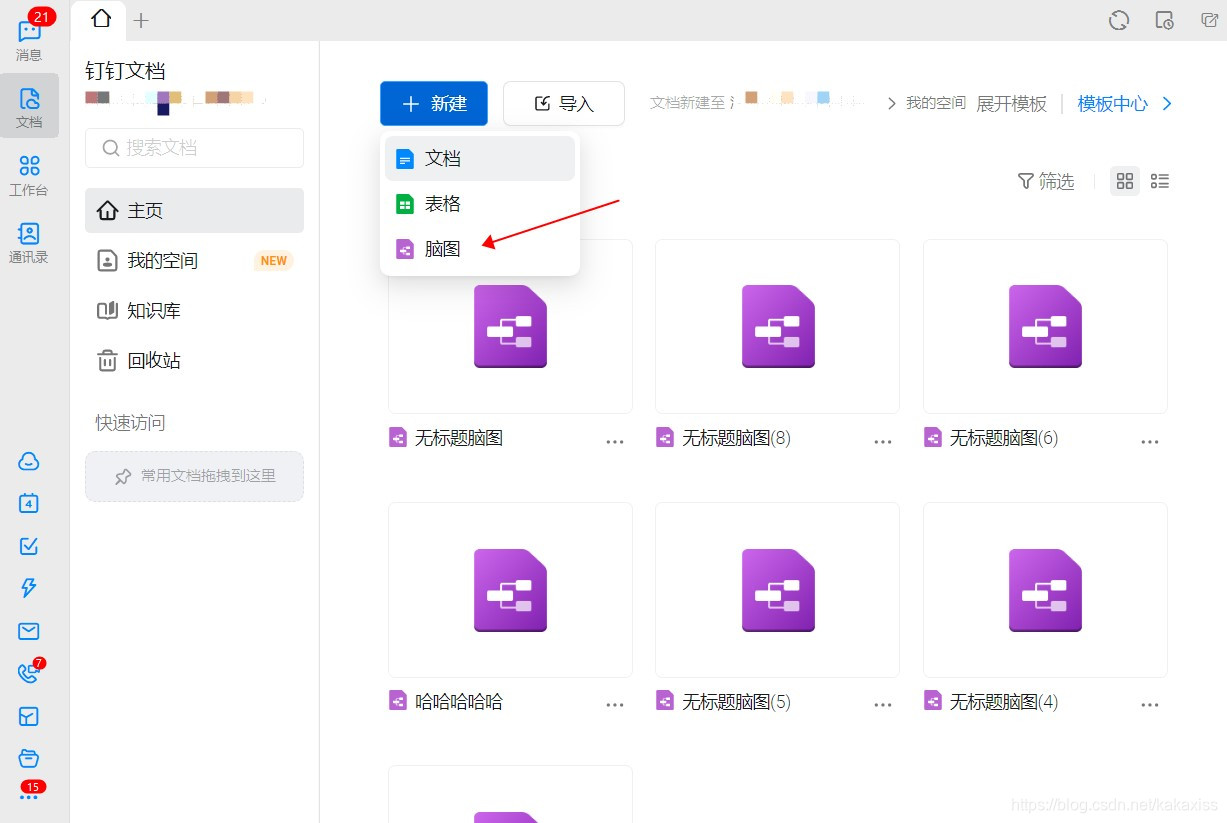Image resolution: width=1227 pixels, height=823 pixels.
Task: Choose 表格 from the new menu
Action: (480, 204)
